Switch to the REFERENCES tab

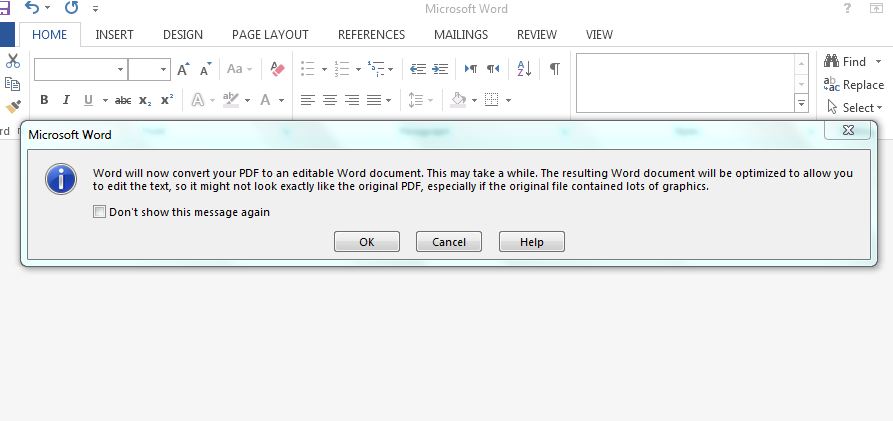click(x=371, y=35)
